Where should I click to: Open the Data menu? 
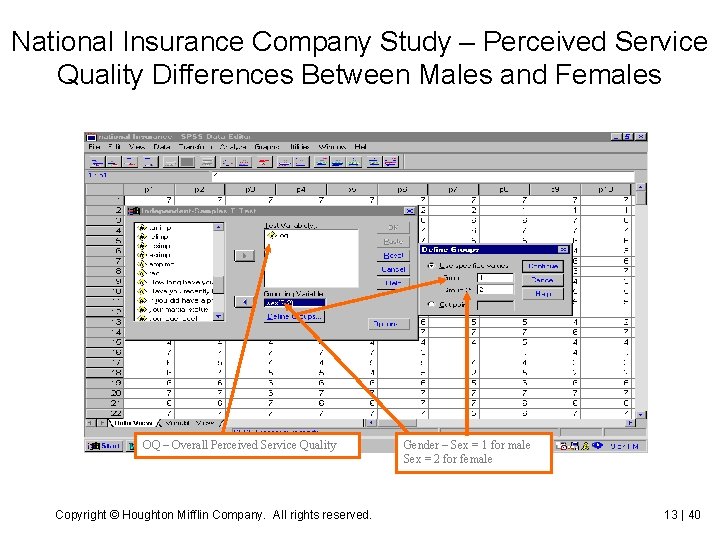pos(162,147)
